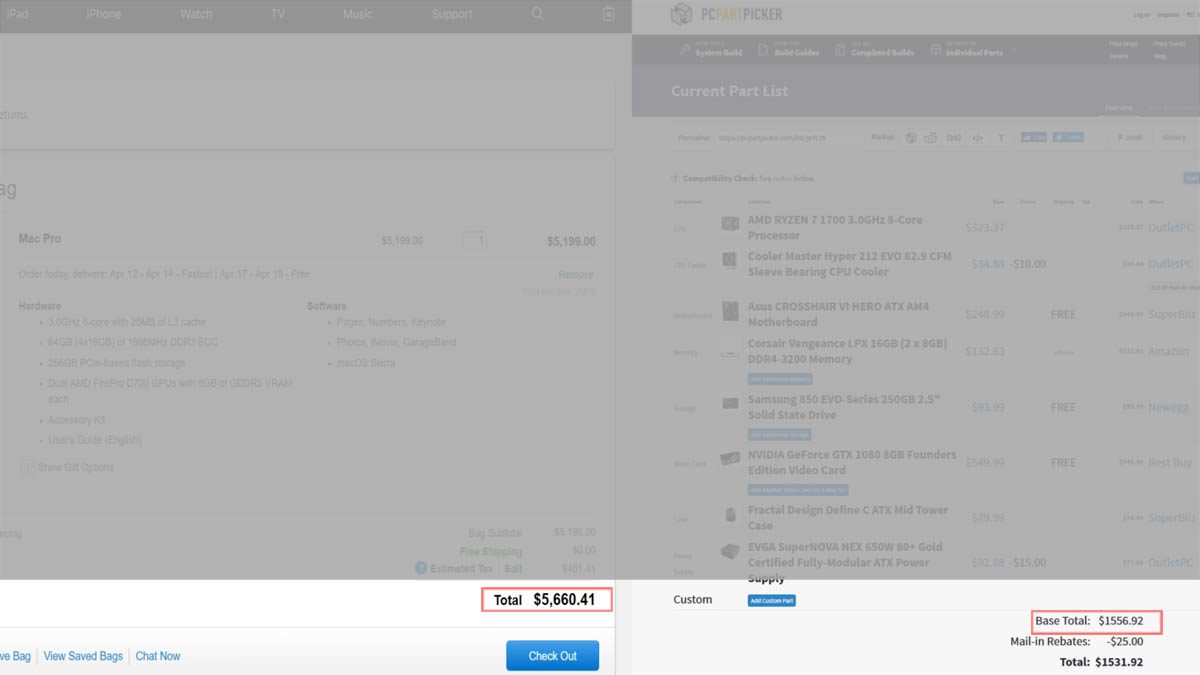
Task: Click the PCPartPicker logo
Action: coord(727,14)
